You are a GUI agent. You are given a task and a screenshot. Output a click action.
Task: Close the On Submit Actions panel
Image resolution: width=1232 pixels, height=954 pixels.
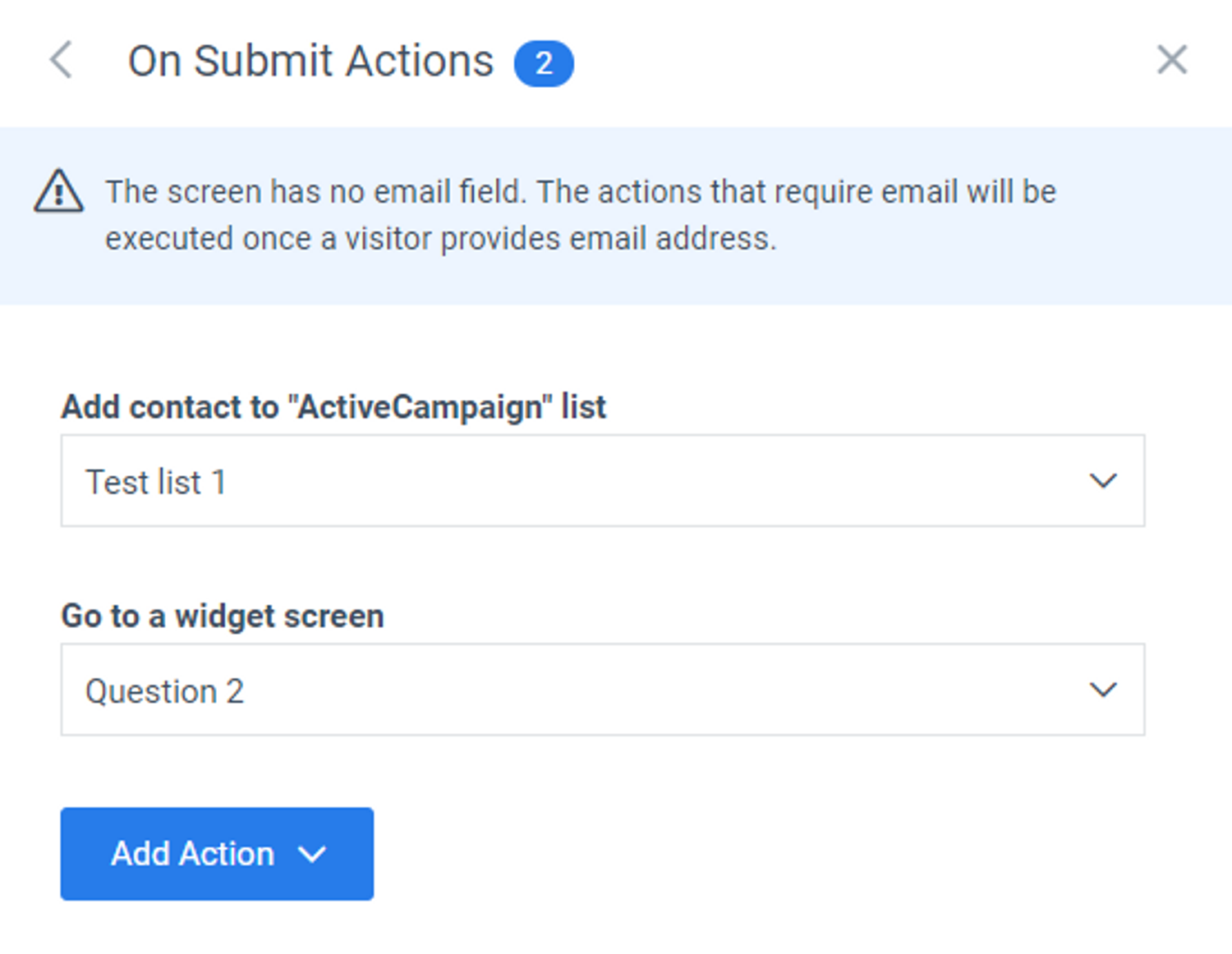pyautogui.click(x=1172, y=60)
